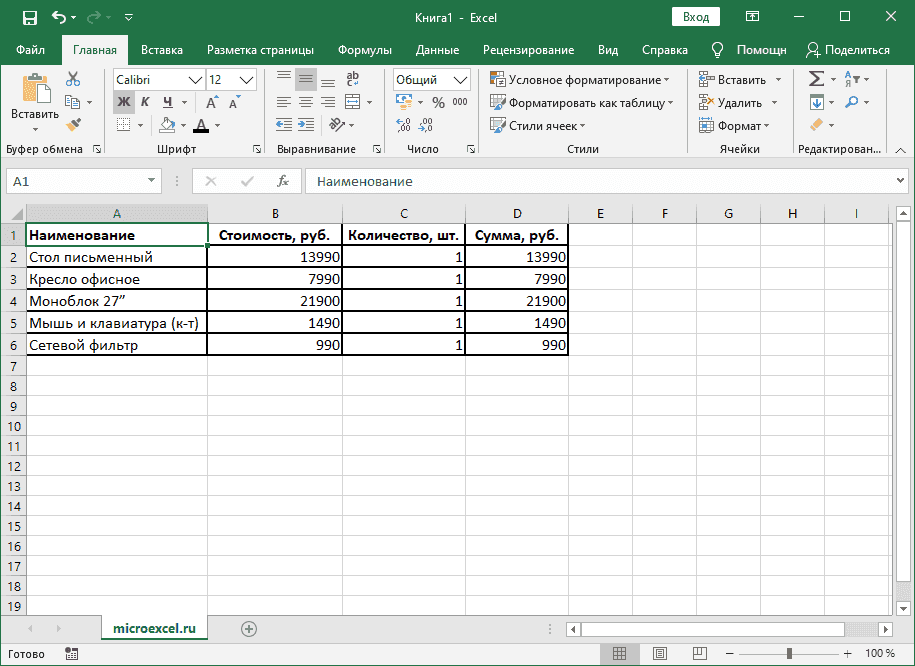Open the Формулы ribbon tab
Image resolution: width=915 pixels, height=666 pixels.
(364, 49)
